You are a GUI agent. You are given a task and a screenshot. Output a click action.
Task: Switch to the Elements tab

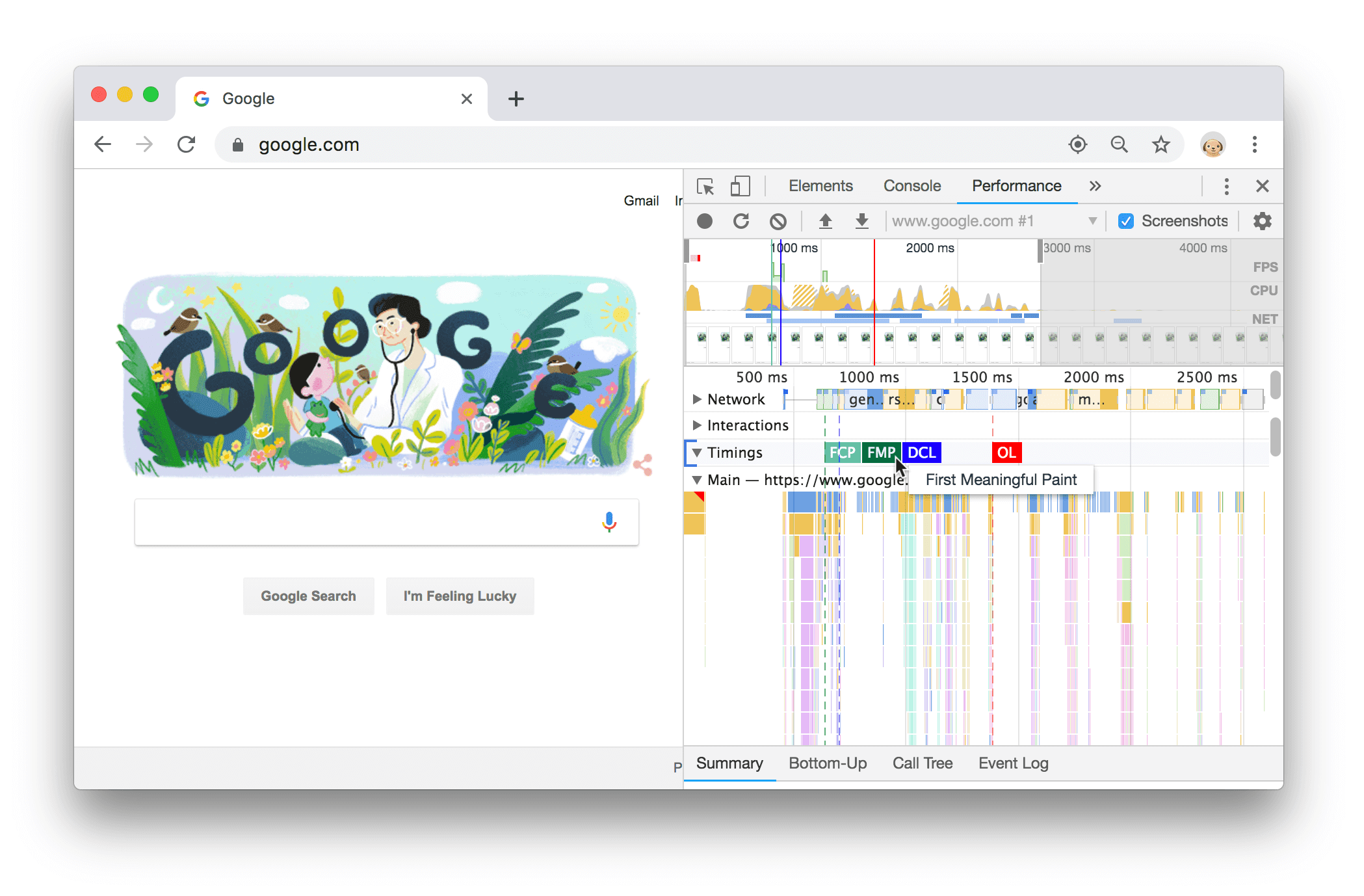[819, 185]
